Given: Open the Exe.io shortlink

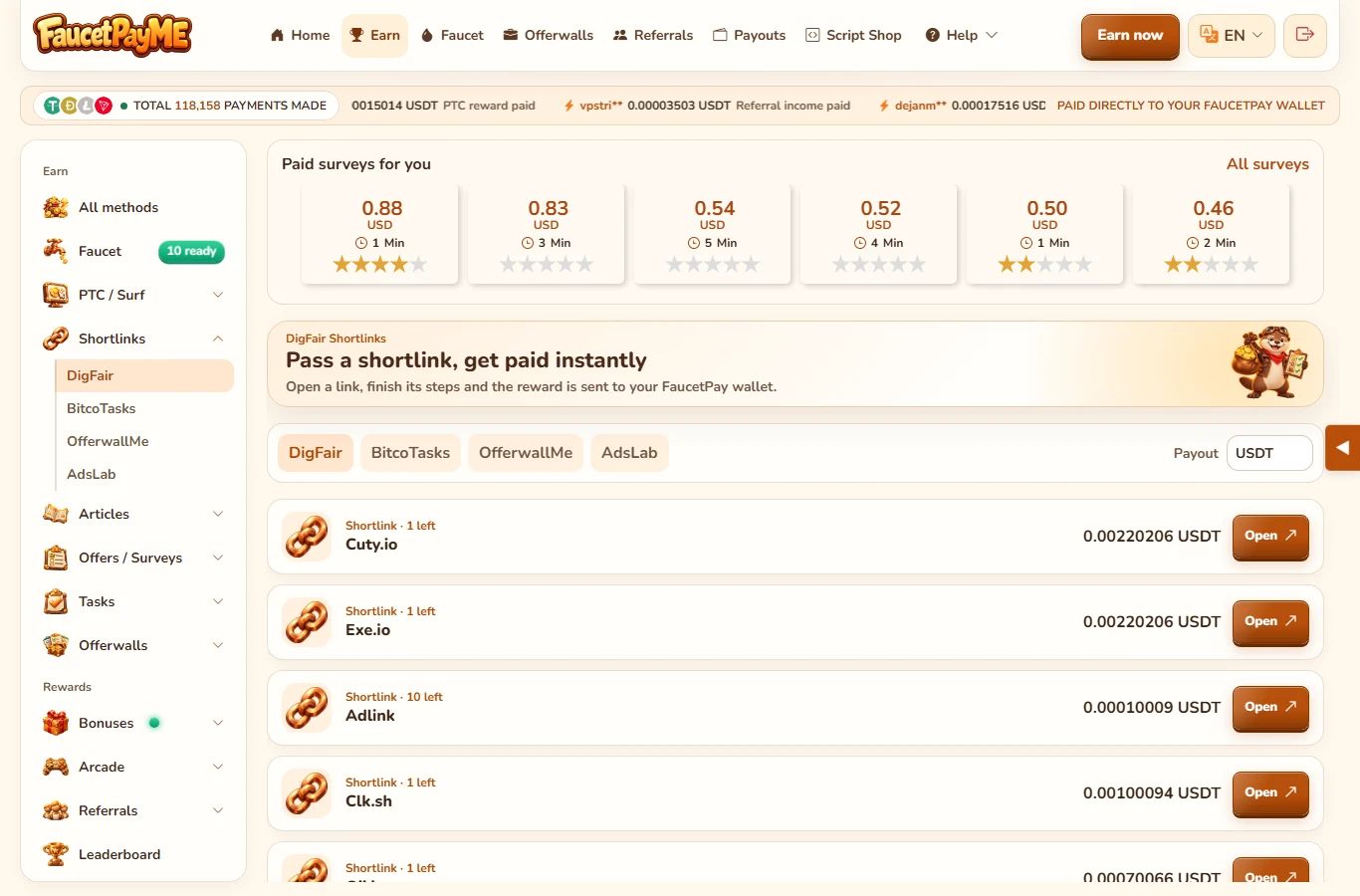Looking at the screenshot, I should [x=1270, y=621].
